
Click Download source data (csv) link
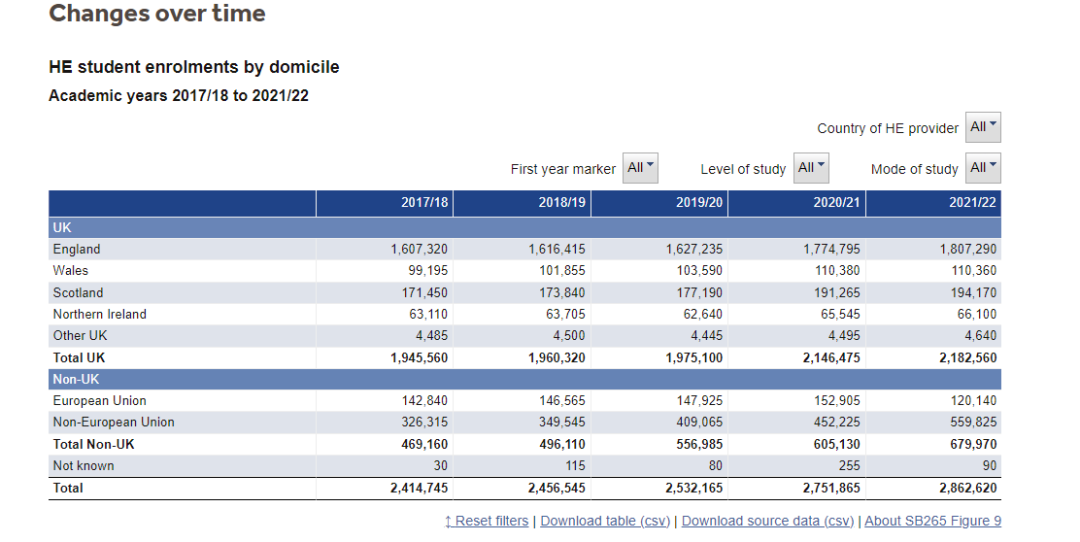click(768, 521)
